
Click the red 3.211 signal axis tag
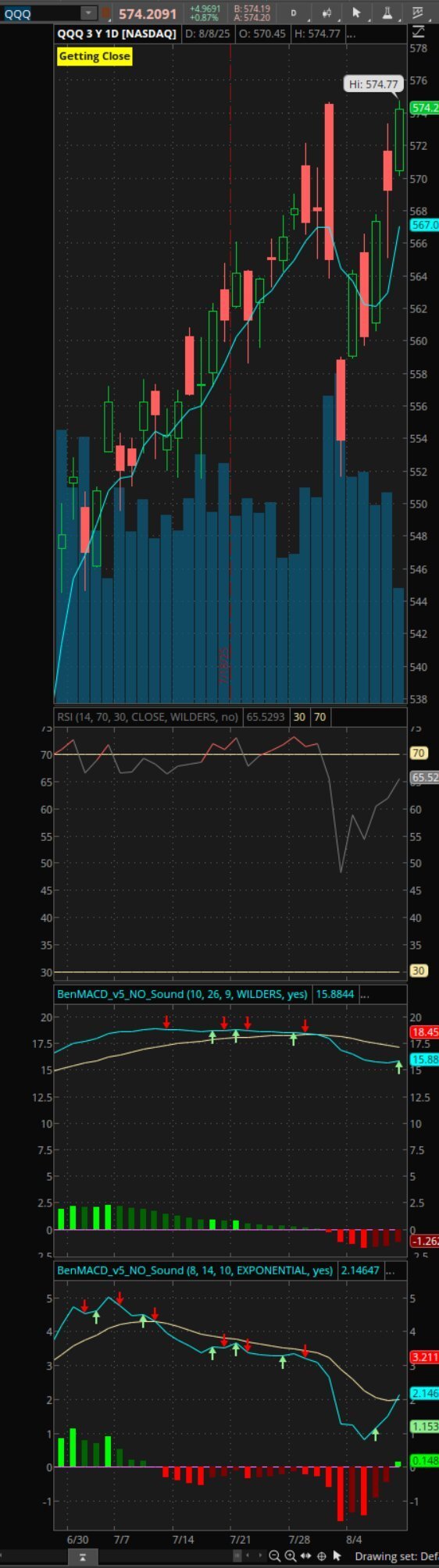[425, 1357]
